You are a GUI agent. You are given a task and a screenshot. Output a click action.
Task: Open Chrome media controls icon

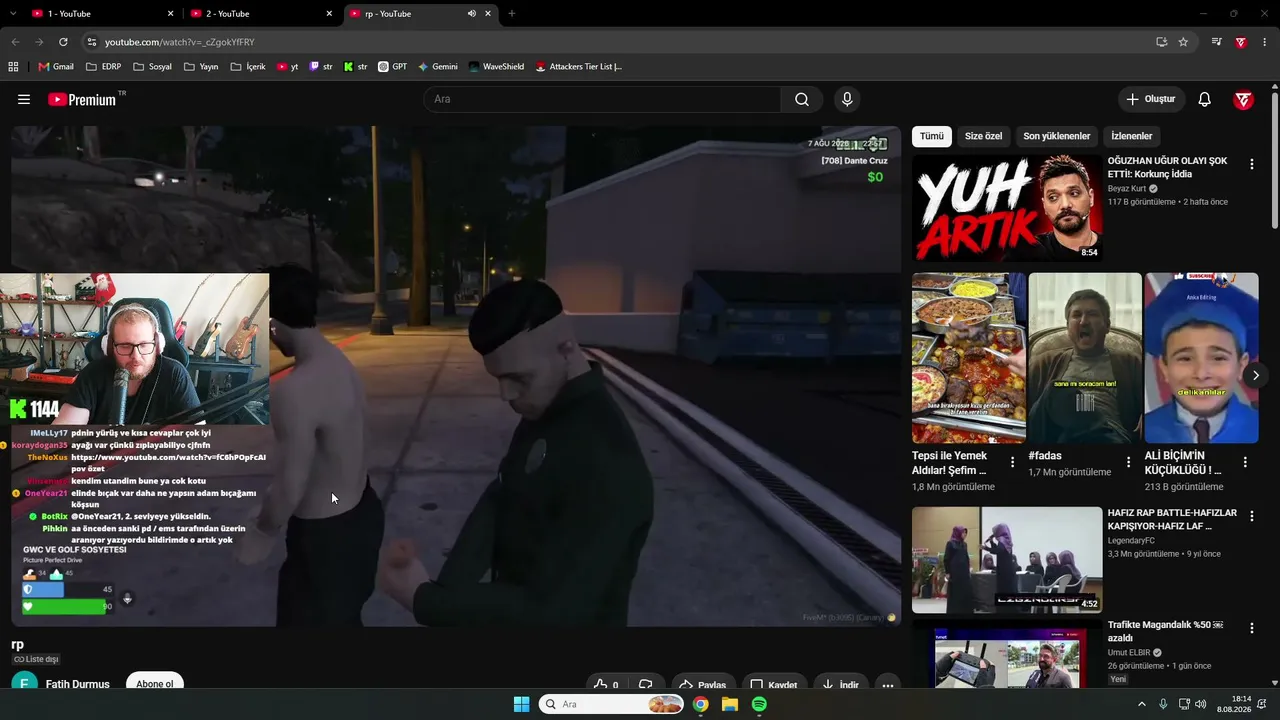[1217, 42]
